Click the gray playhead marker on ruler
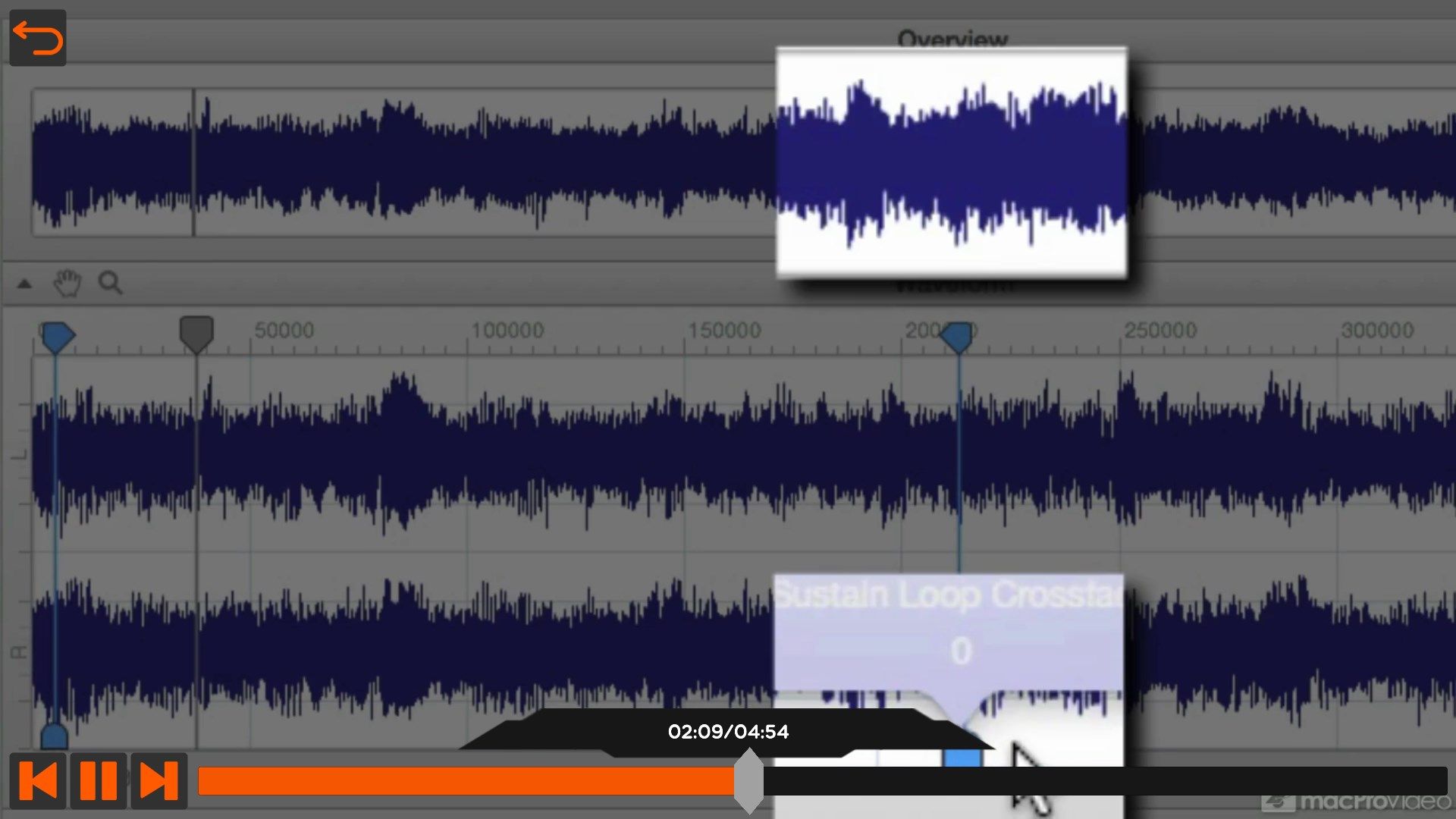The width and height of the screenshot is (1456, 819). pos(196,334)
